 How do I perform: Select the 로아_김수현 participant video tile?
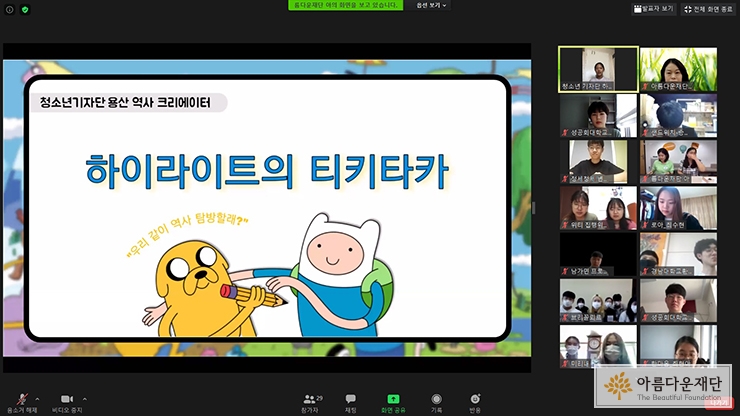coord(678,208)
